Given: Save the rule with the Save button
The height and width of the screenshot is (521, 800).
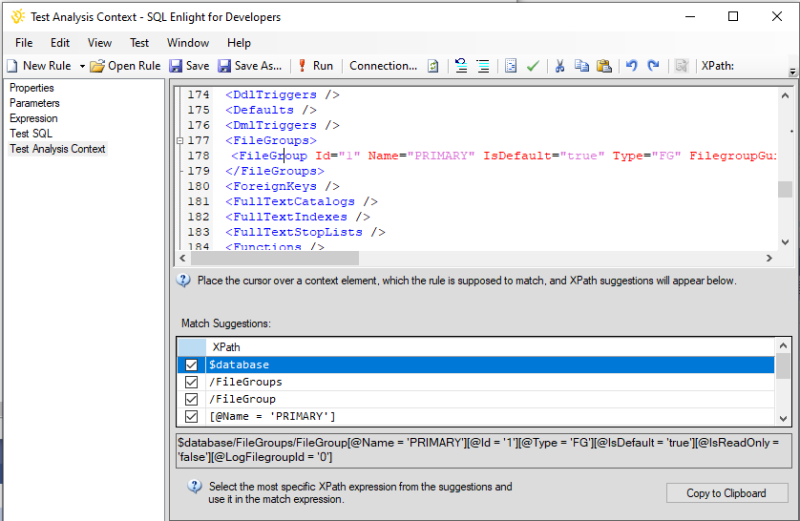Looking at the screenshot, I should click(x=189, y=66).
